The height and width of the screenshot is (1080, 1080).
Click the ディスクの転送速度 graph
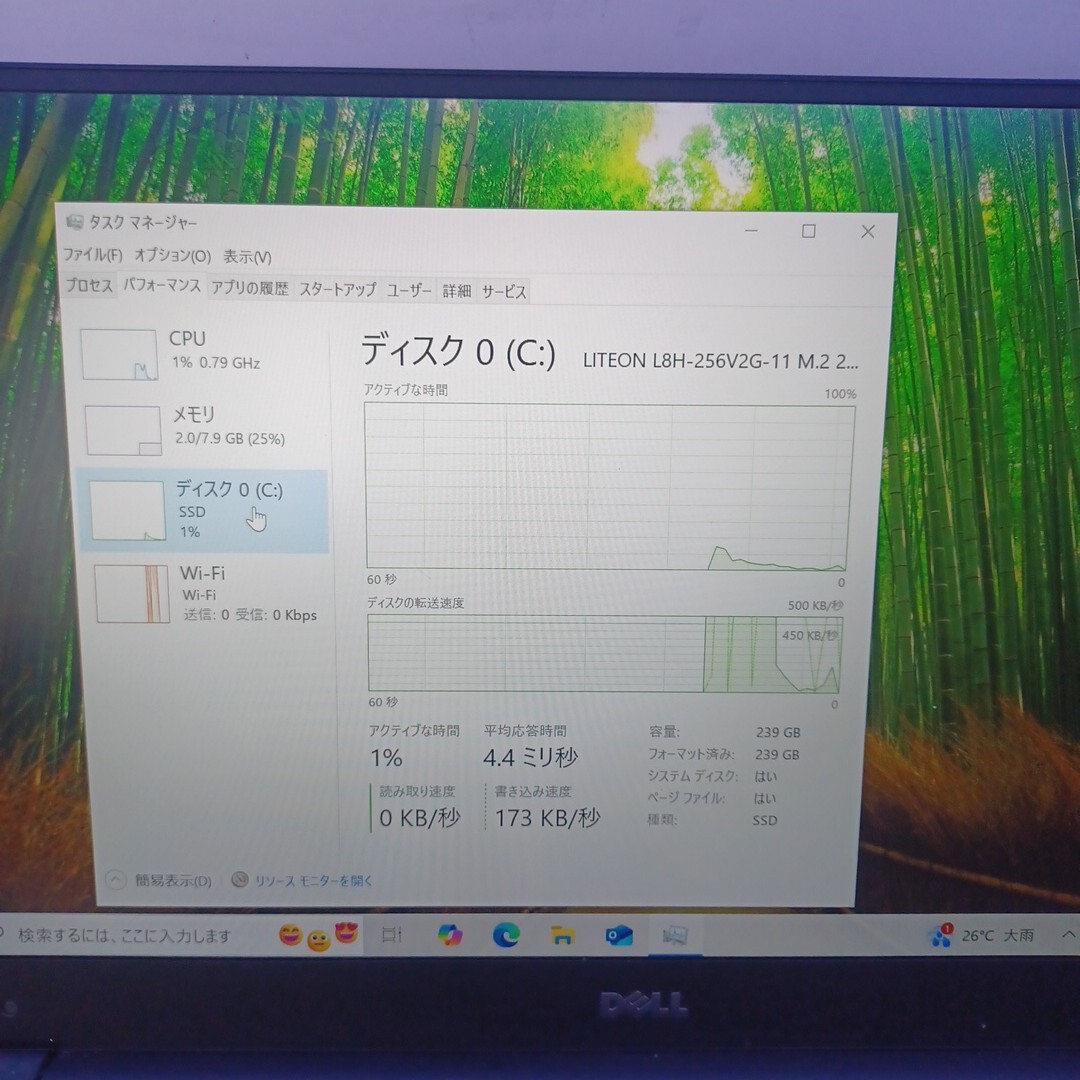605,654
